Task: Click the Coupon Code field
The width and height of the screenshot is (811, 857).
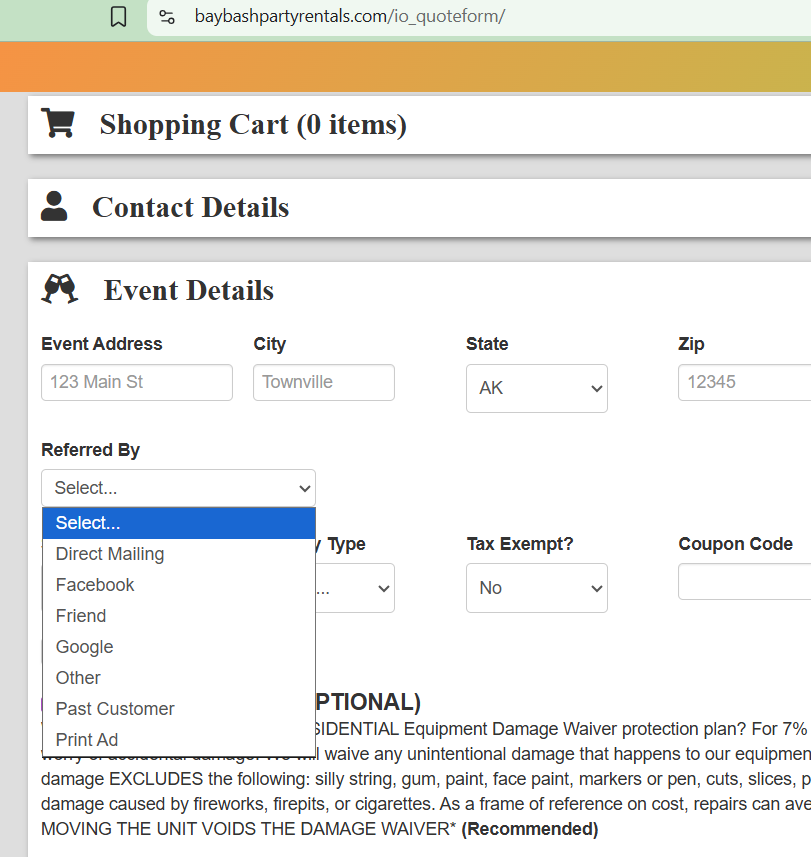Action: (744, 582)
